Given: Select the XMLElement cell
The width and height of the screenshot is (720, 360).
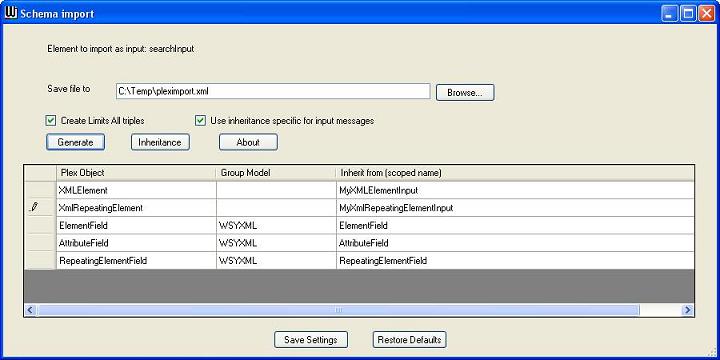Looking at the screenshot, I should coord(136,190).
